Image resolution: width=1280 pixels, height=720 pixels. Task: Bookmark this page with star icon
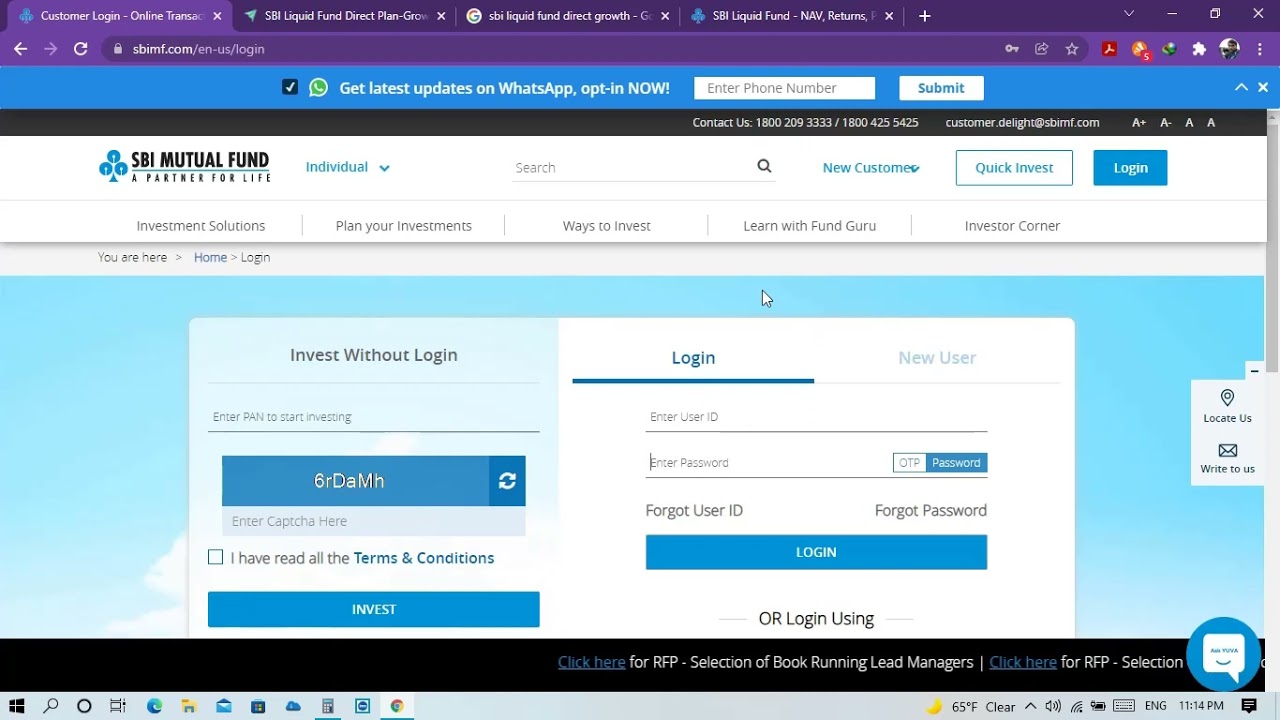(1072, 48)
